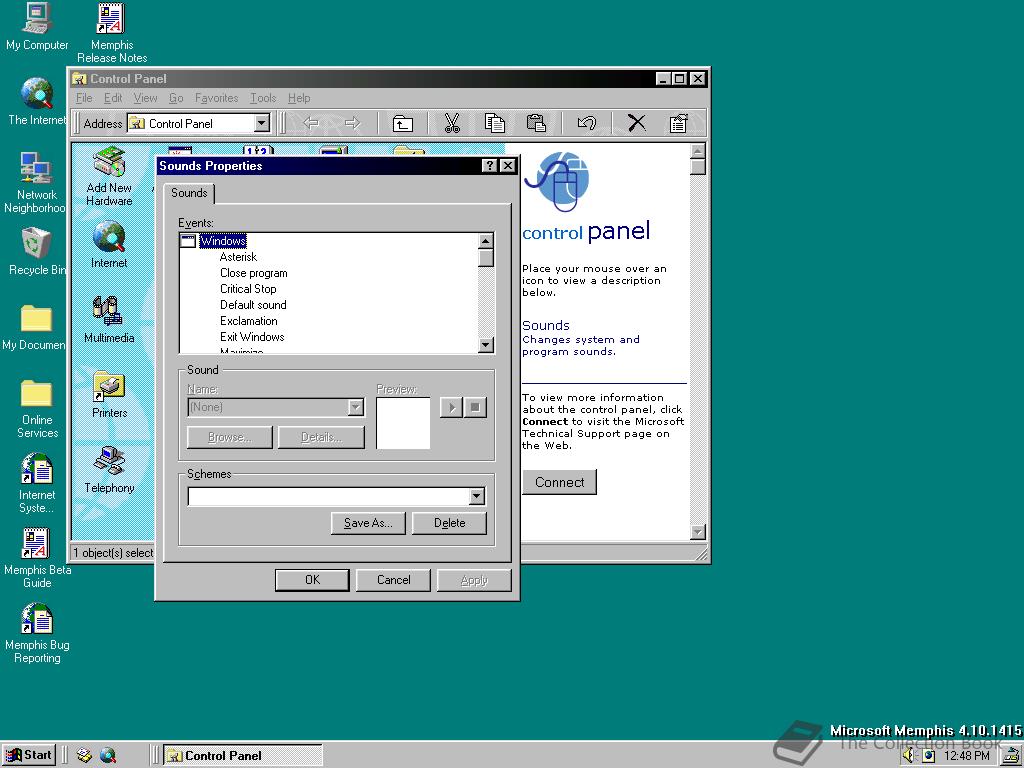Click the Up one level toolbar icon
Image resolution: width=1024 pixels, height=768 pixels.
pyautogui.click(x=402, y=123)
